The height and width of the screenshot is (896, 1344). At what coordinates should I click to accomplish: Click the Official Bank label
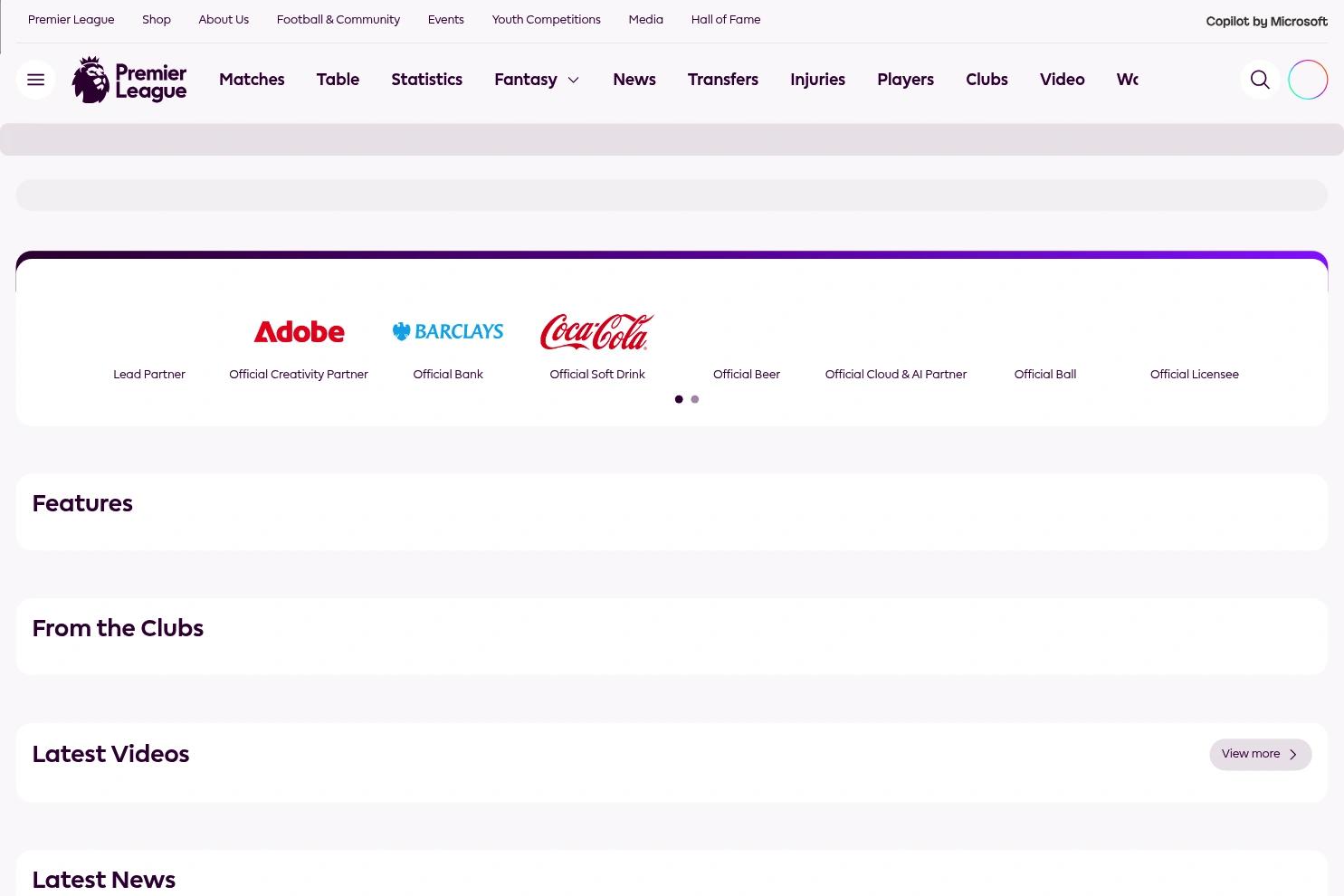448,375
